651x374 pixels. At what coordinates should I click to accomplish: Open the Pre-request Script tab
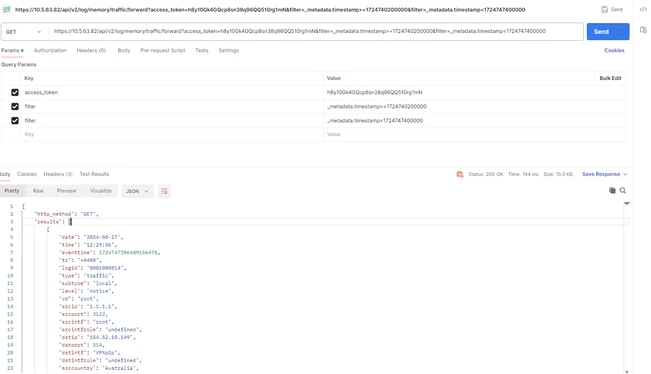tap(163, 50)
